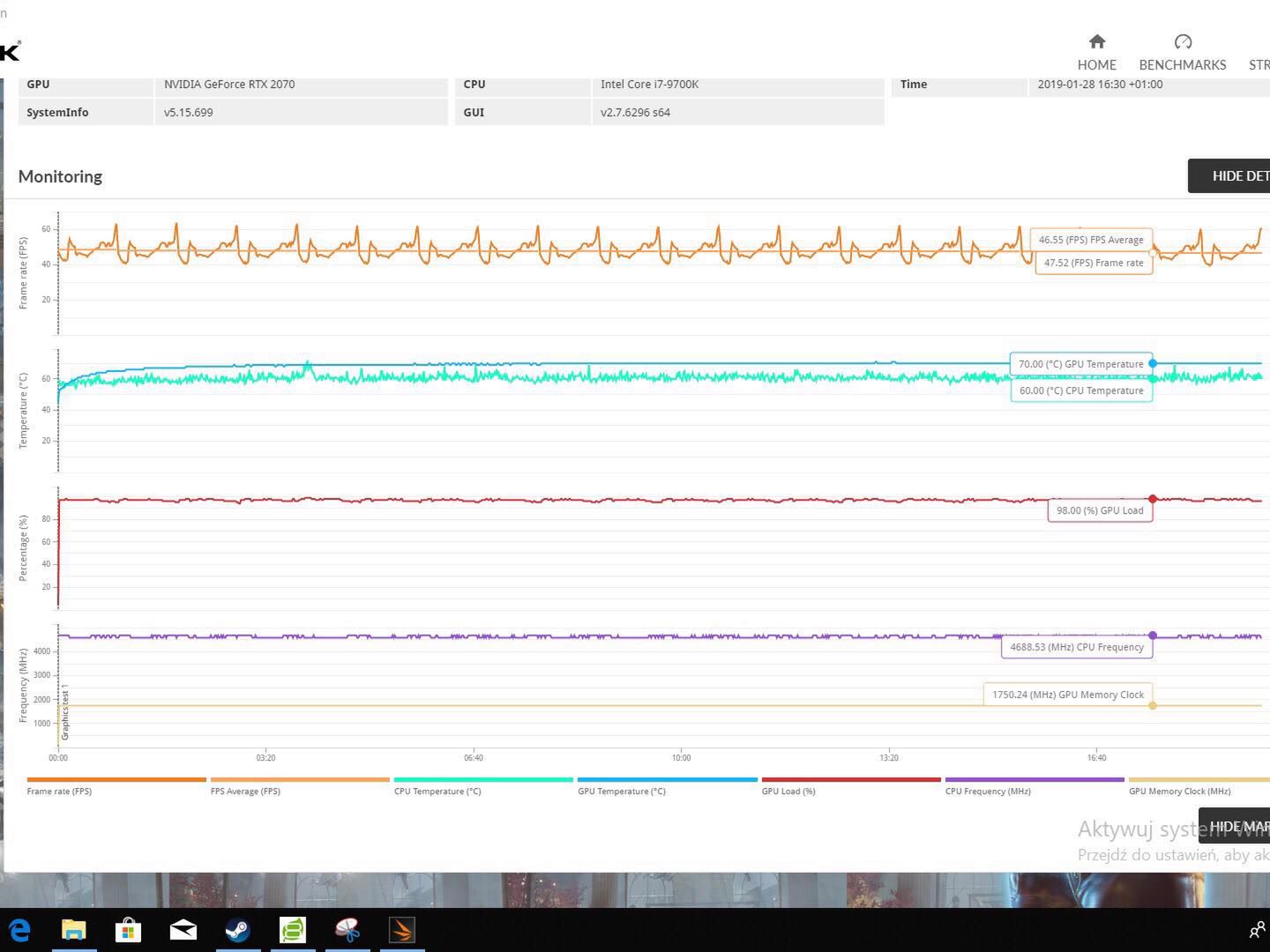1270x952 pixels.
Task: Click the 06:40 time axis label
Action: [474, 758]
